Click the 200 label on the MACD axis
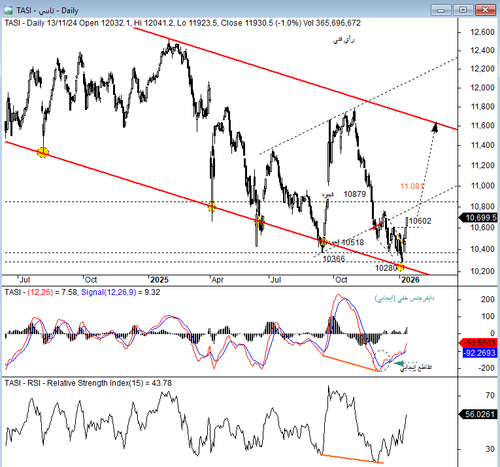The height and width of the screenshot is (467, 500). coord(487,299)
